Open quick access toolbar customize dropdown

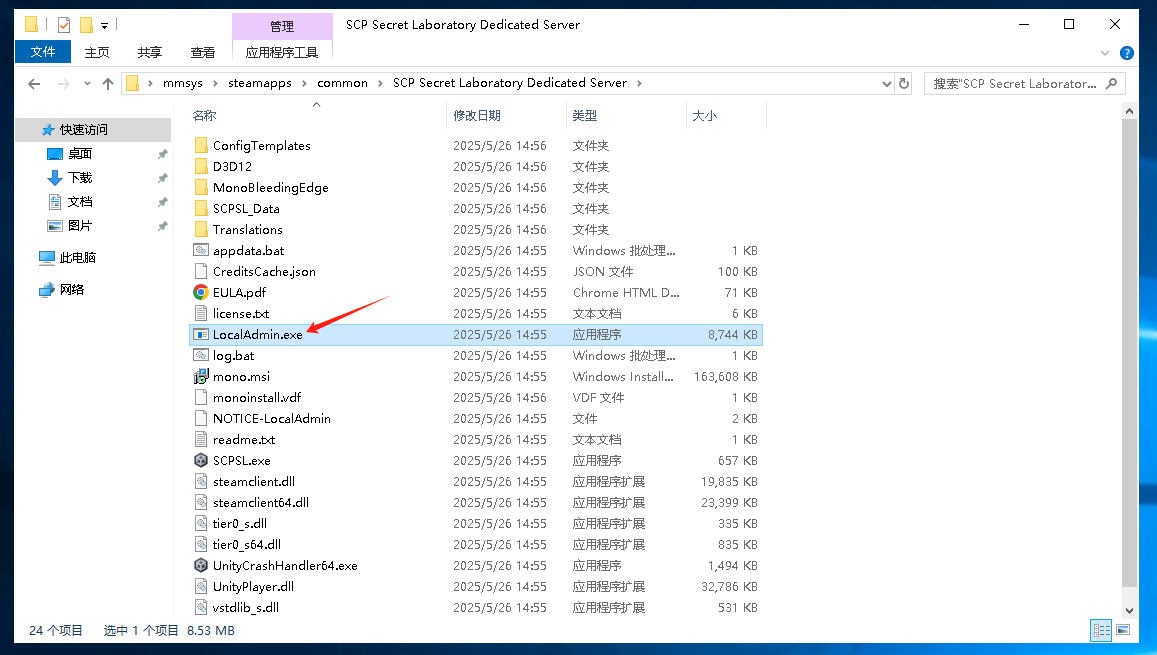(105, 26)
